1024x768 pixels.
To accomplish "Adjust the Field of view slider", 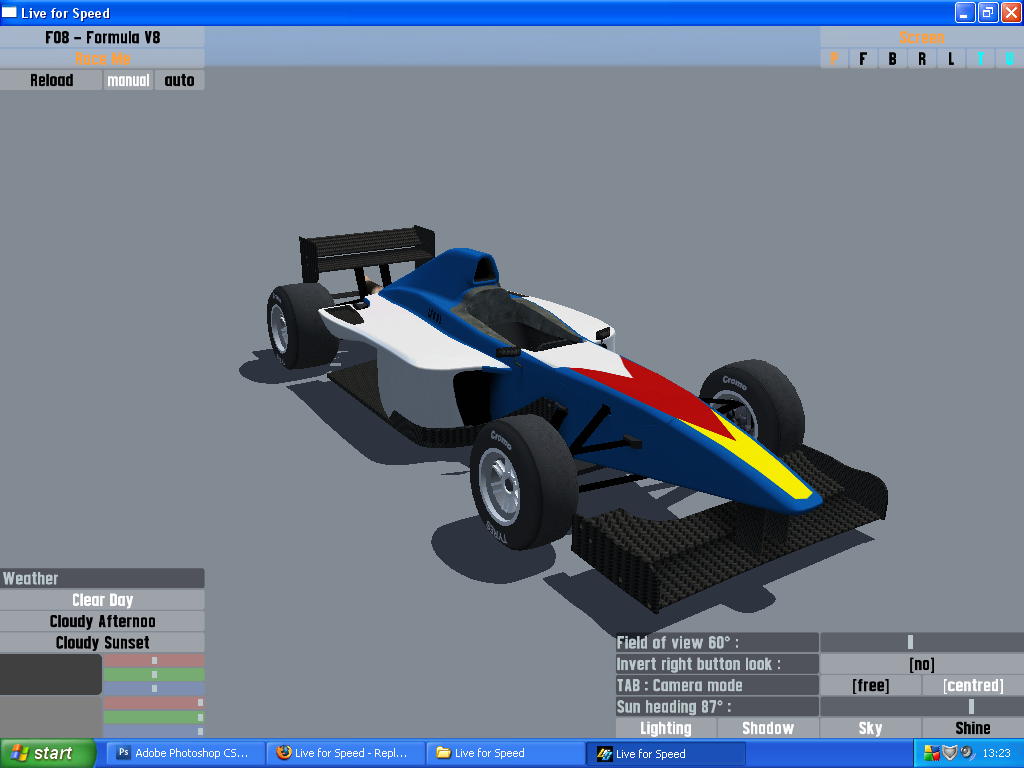I will click(x=921, y=642).
